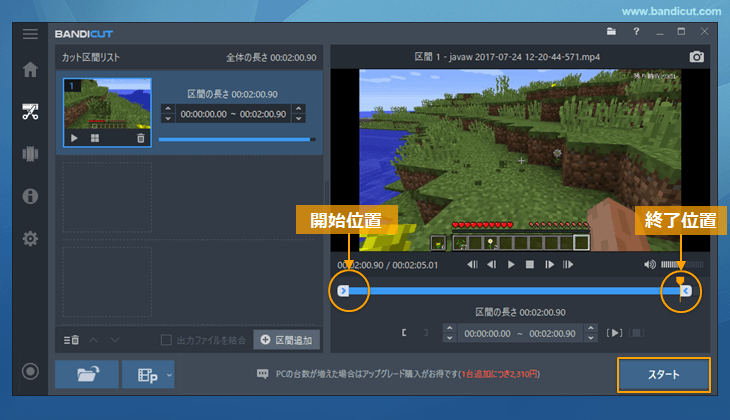Click start time field 00:00:00.00 below timeline
The image size is (730, 420).
(x=487, y=333)
